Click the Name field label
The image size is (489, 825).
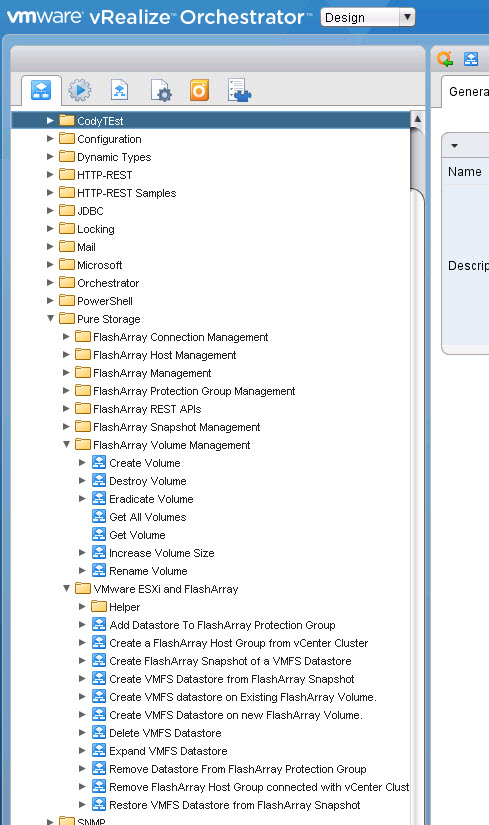point(465,172)
